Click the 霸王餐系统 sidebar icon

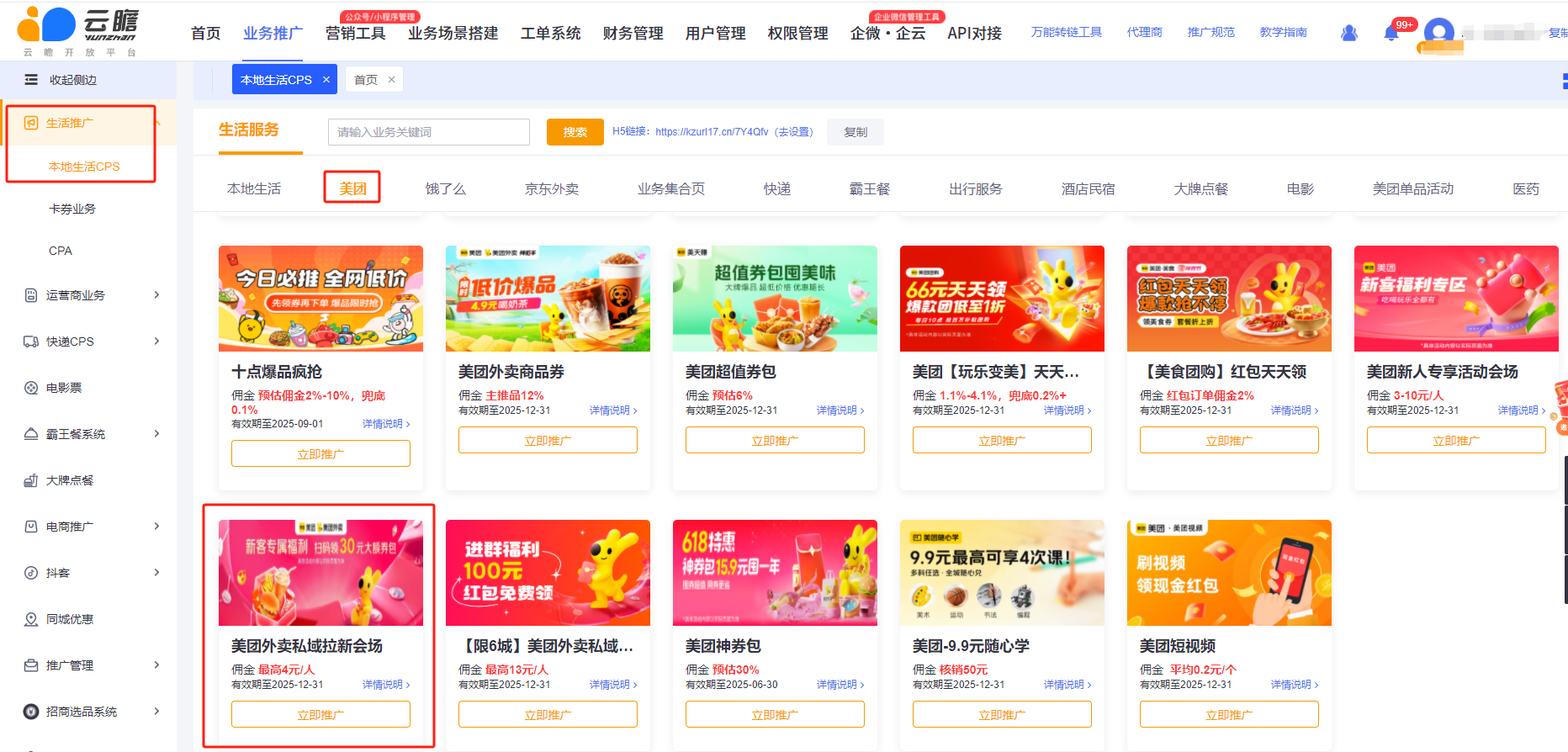pos(31,434)
